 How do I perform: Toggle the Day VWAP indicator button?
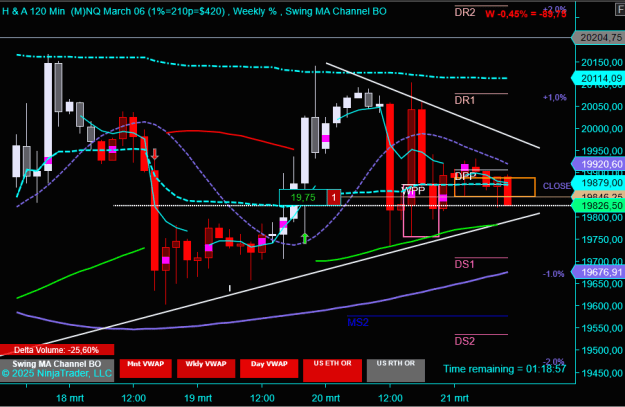tap(269, 368)
